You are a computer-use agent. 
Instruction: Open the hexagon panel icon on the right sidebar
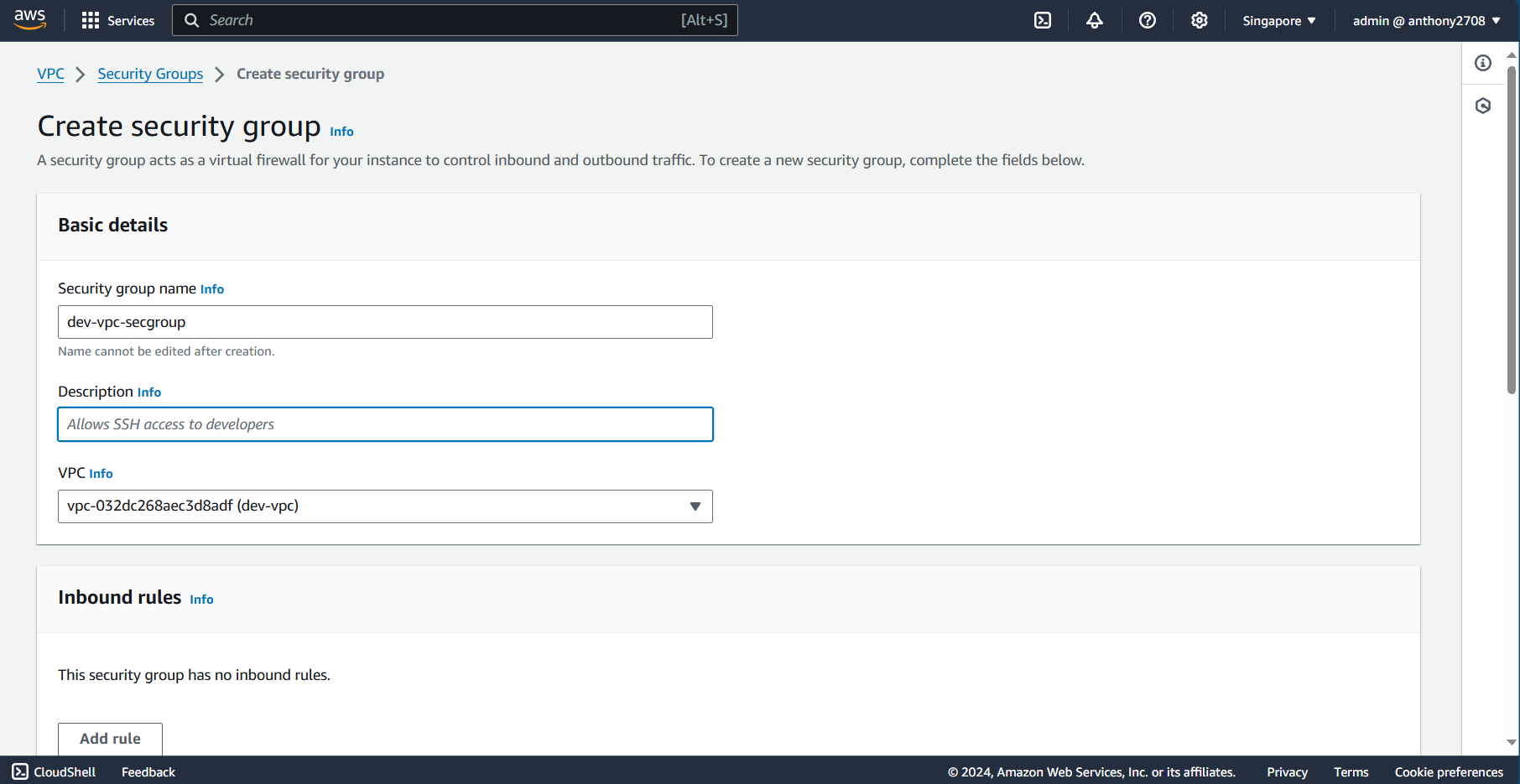pyautogui.click(x=1483, y=106)
